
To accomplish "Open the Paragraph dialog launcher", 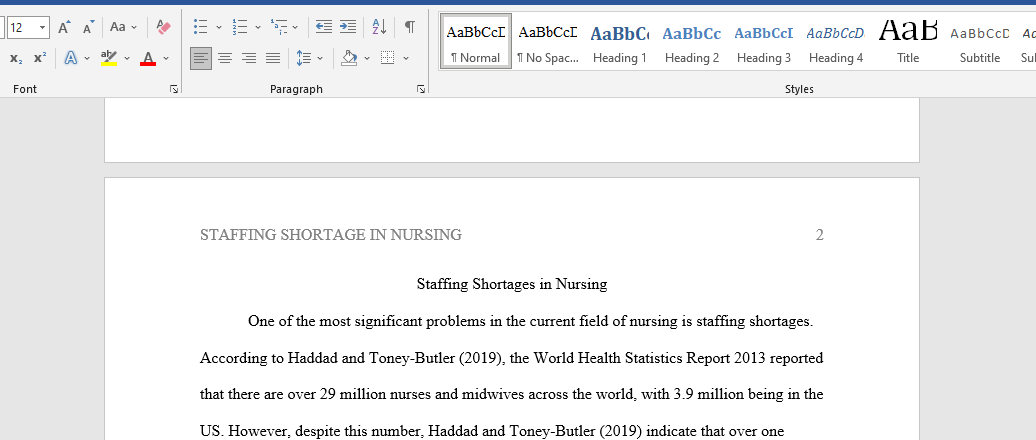I will pyautogui.click(x=421, y=89).
